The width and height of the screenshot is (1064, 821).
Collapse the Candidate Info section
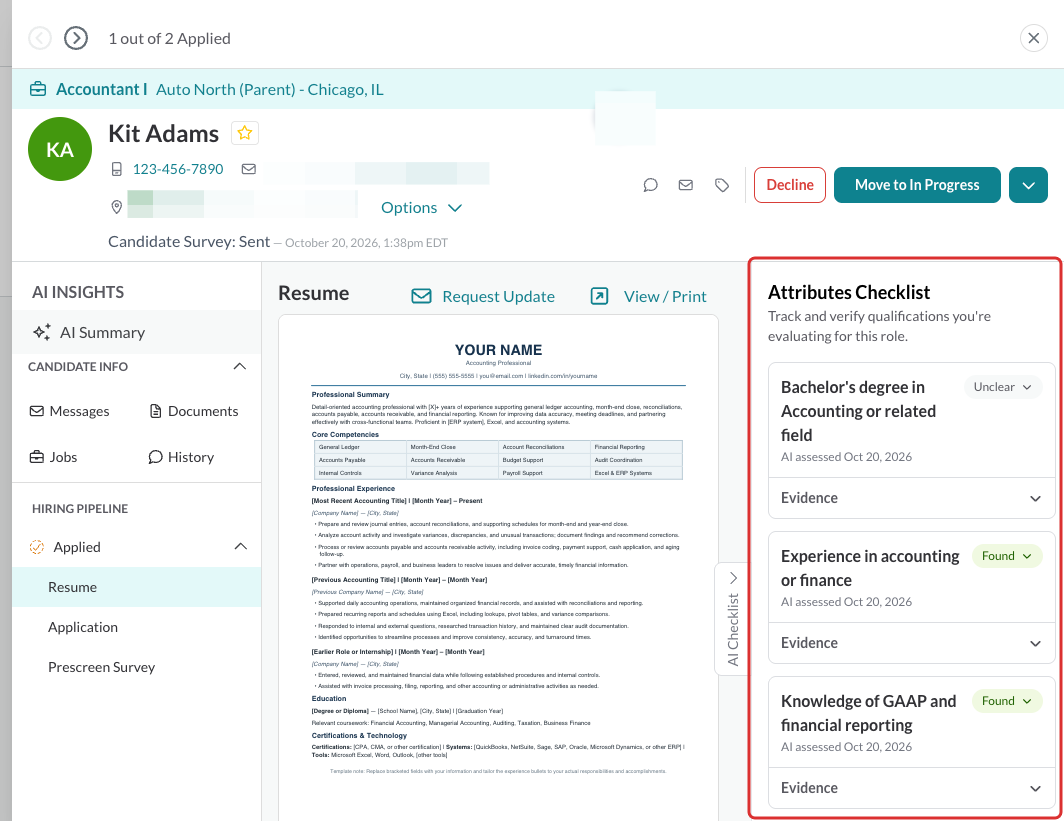(x=240, y=366)
